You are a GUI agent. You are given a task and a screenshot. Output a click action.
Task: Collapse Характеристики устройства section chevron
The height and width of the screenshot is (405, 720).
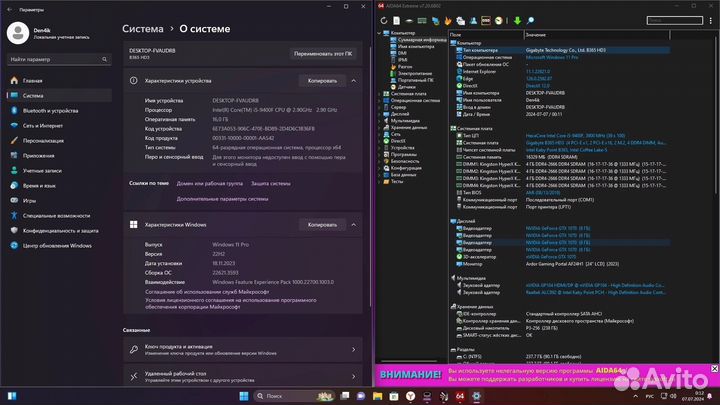[x=354, y=81]
